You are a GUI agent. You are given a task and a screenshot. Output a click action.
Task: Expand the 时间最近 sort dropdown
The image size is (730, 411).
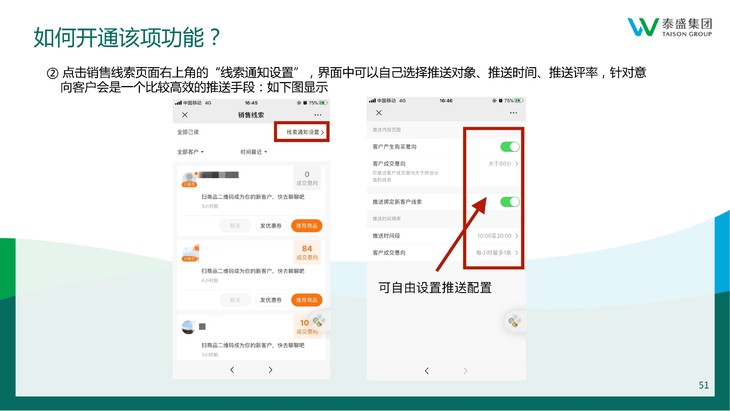[254, 152]
